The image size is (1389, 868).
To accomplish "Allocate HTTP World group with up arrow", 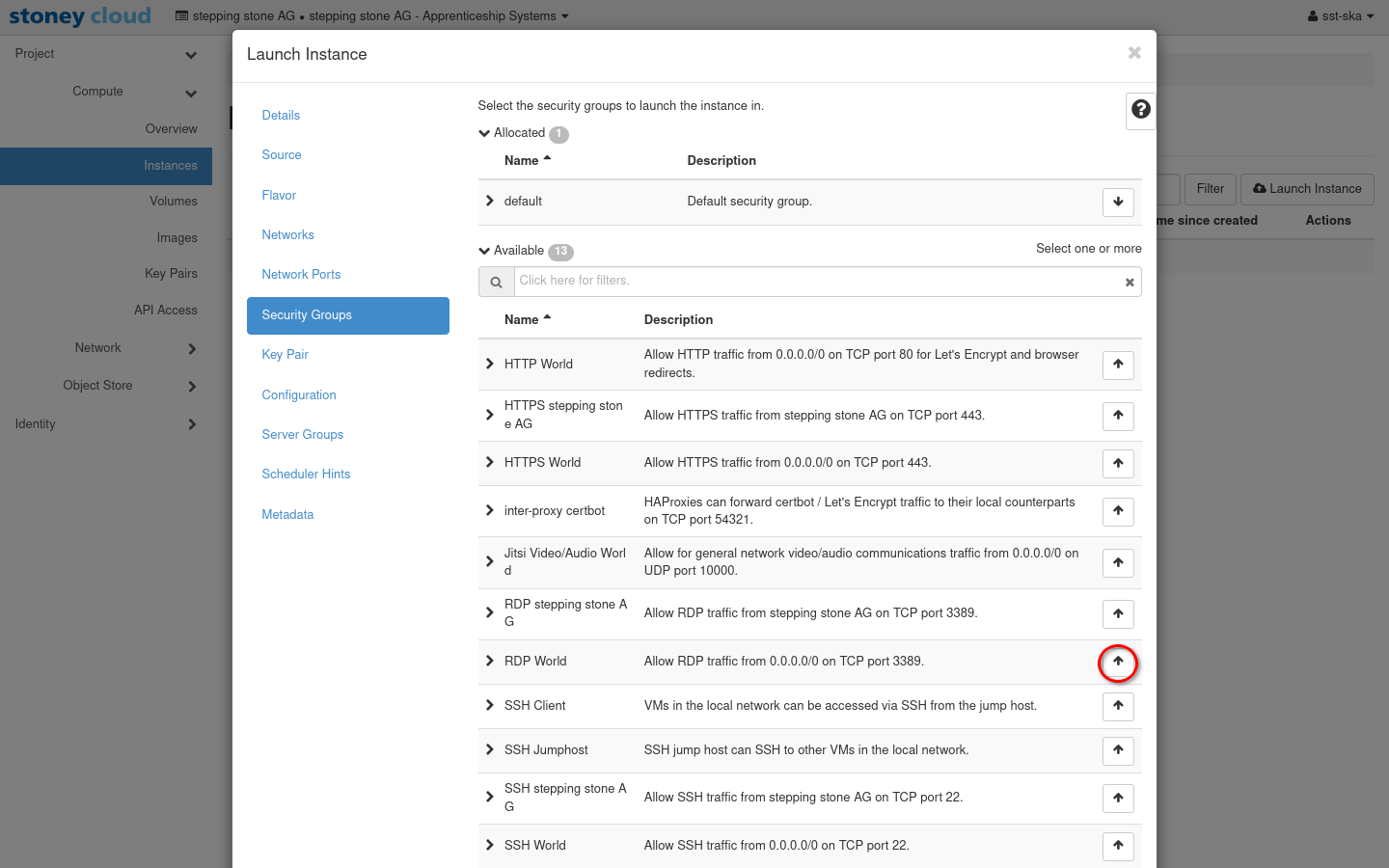I will click(x=1118, y=365).
